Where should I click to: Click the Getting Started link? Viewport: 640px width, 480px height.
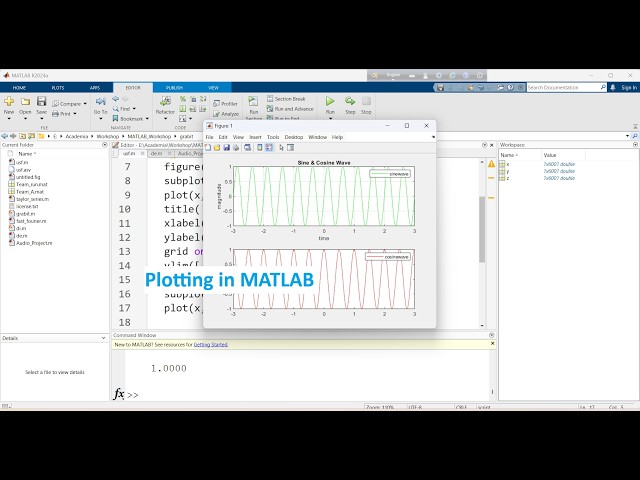click(x=211, y=344)
